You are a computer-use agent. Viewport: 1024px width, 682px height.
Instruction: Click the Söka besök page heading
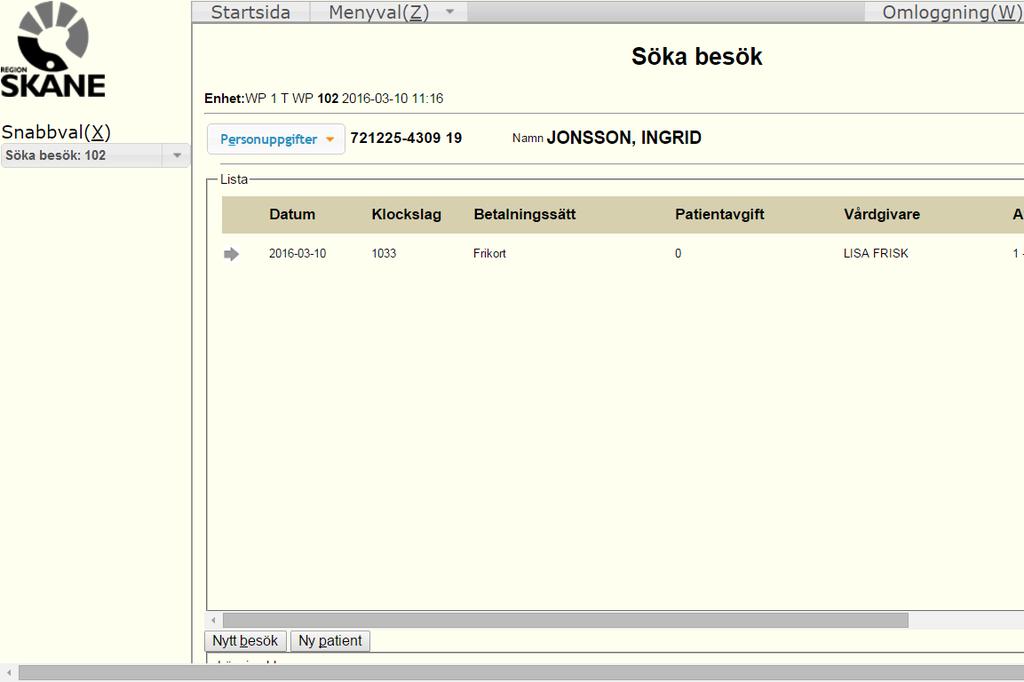(697, 57)
